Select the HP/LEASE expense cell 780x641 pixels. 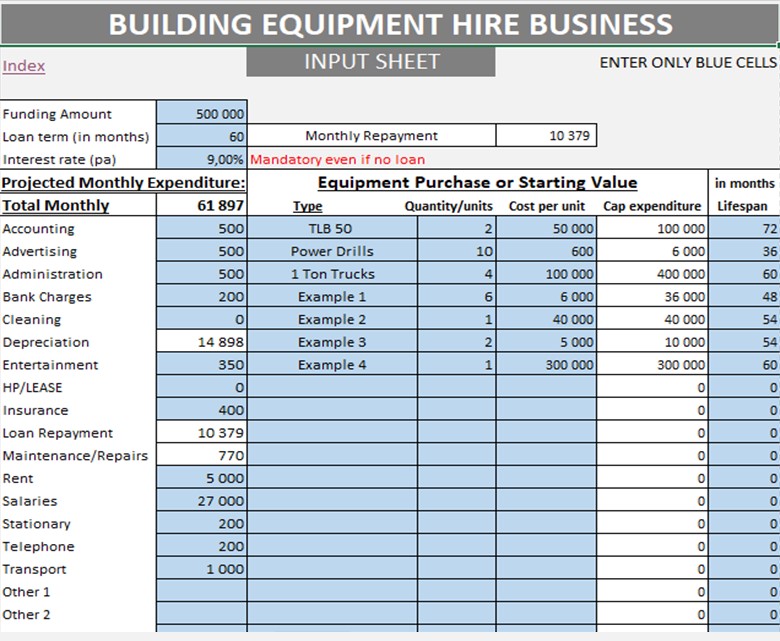(202, 387)
